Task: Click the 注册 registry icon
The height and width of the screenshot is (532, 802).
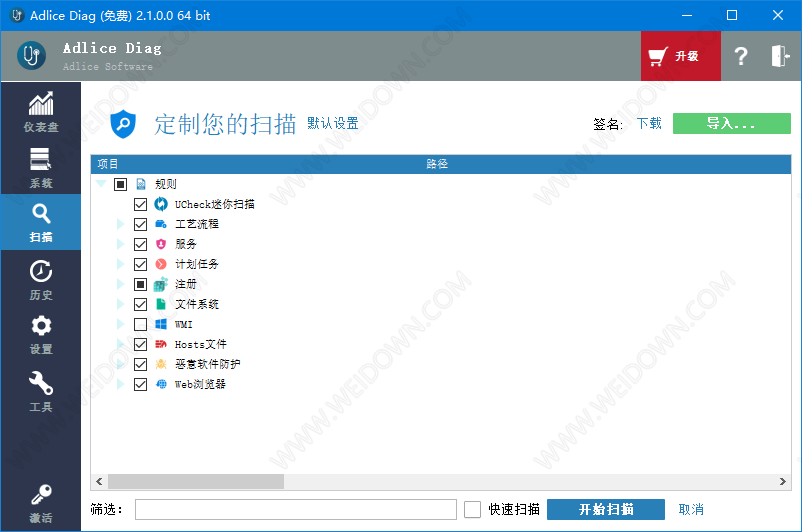Action: (161, 284)
